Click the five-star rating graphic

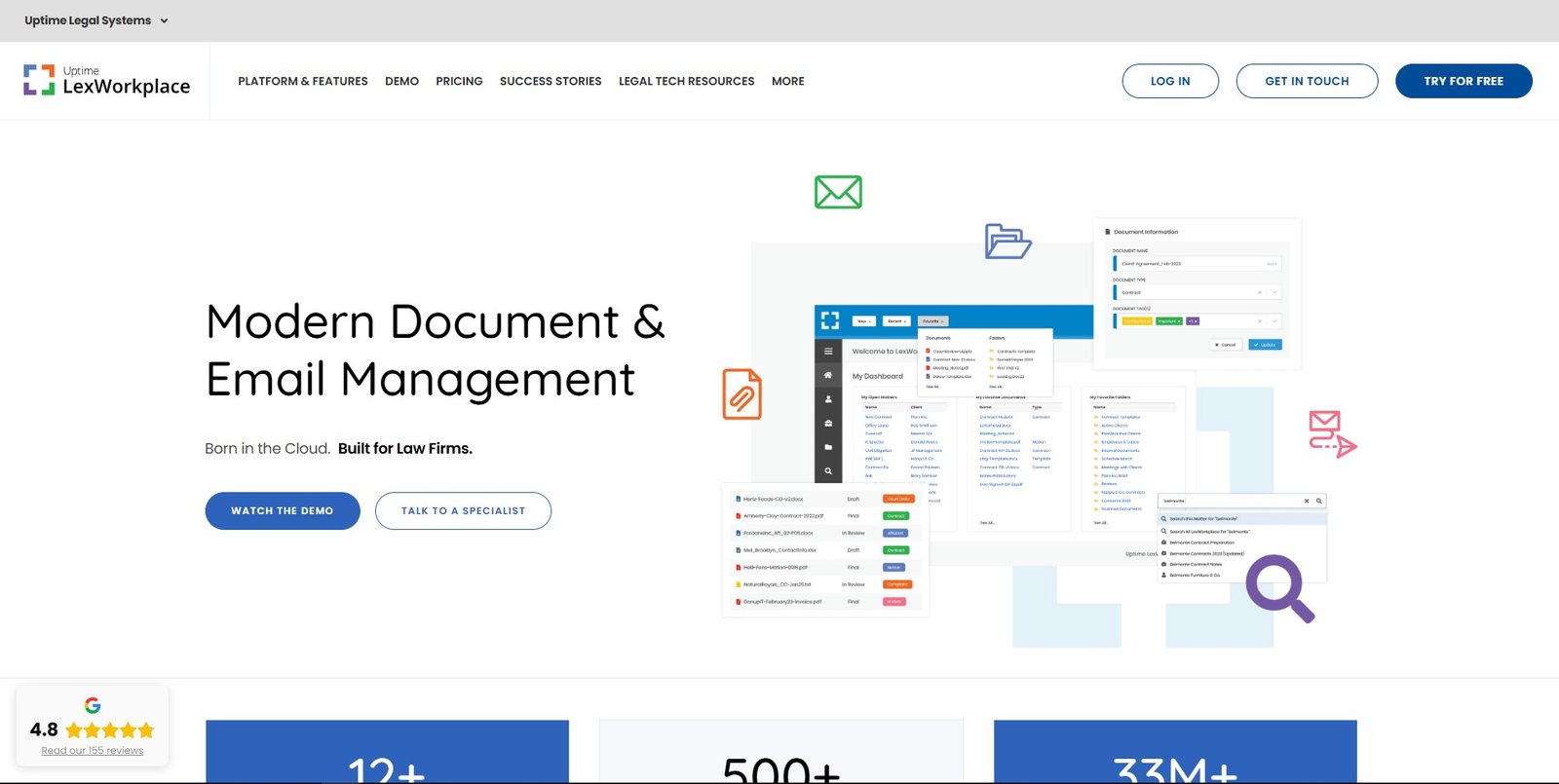[x=110, y=730]
